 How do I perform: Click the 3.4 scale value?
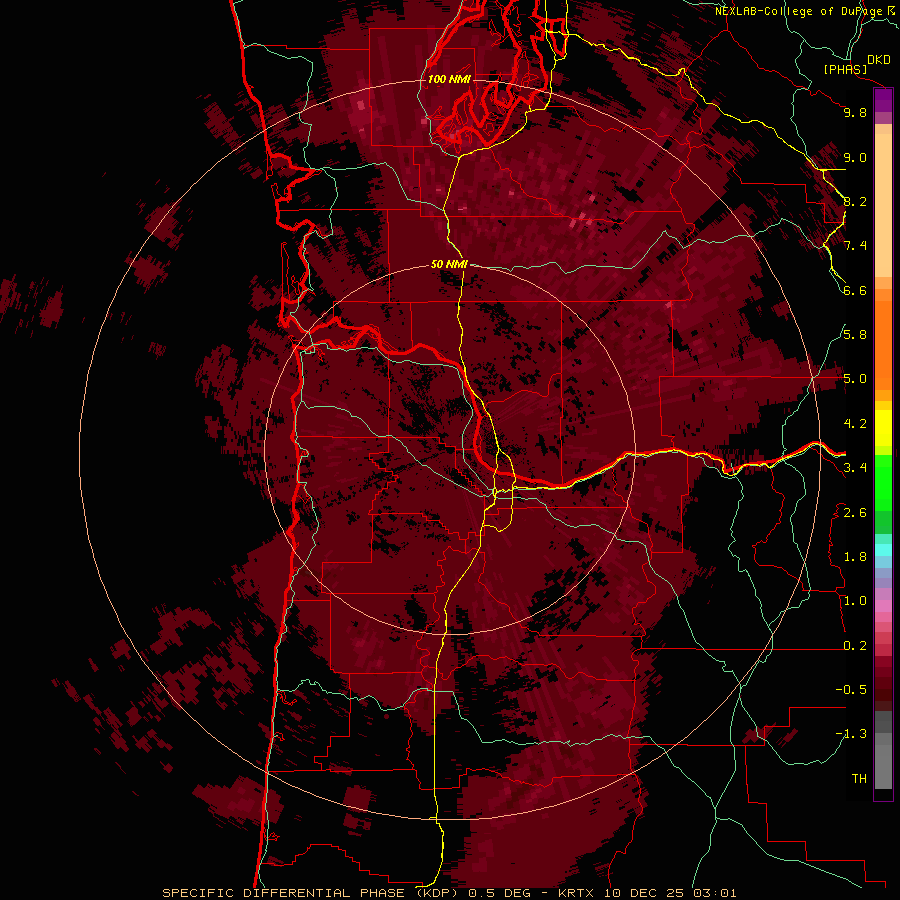(855, 468)
